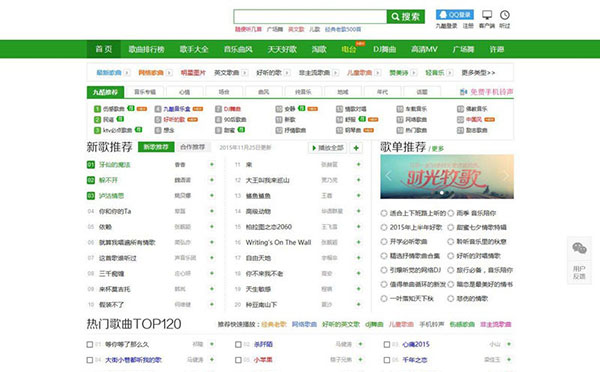Add song 假装不了 with its plus icon
Image resolution: width=600 pixels, height=372 pixels.
click(x=212, y=305)
